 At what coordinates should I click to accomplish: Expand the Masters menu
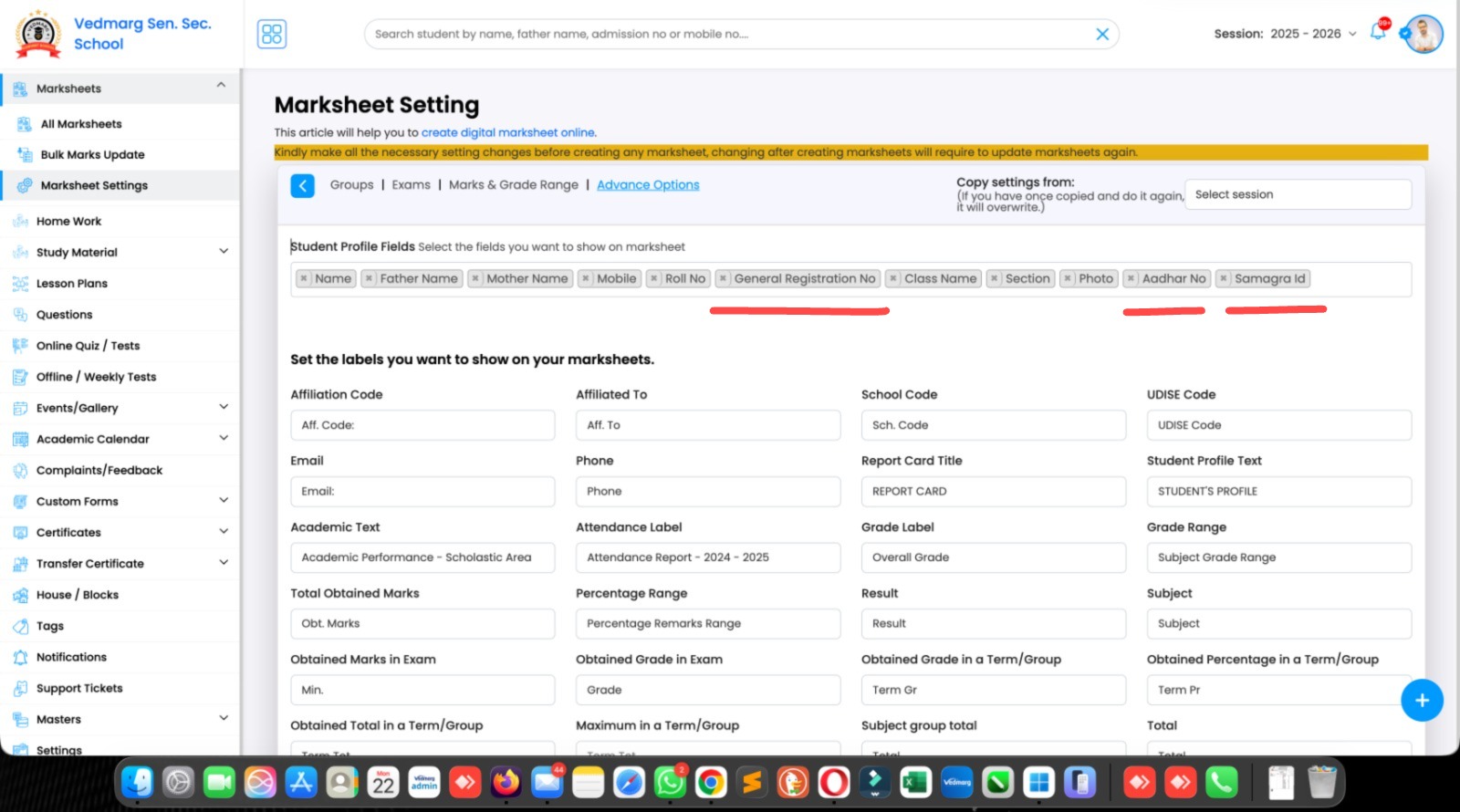tap(224, 718)
